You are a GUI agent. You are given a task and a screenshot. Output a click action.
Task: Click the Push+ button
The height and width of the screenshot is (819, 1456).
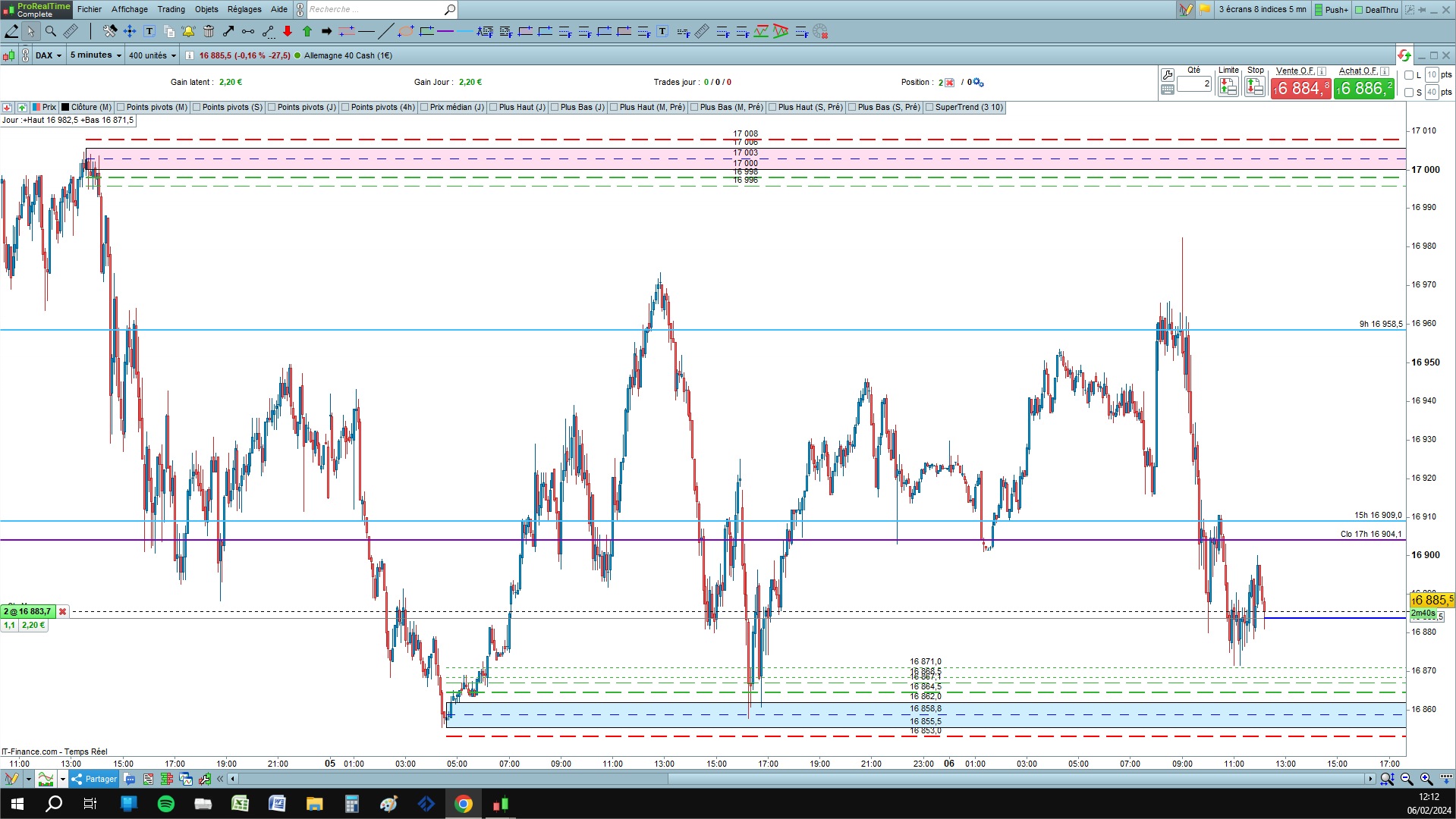pyautogui.click(x=1332, y=10)
